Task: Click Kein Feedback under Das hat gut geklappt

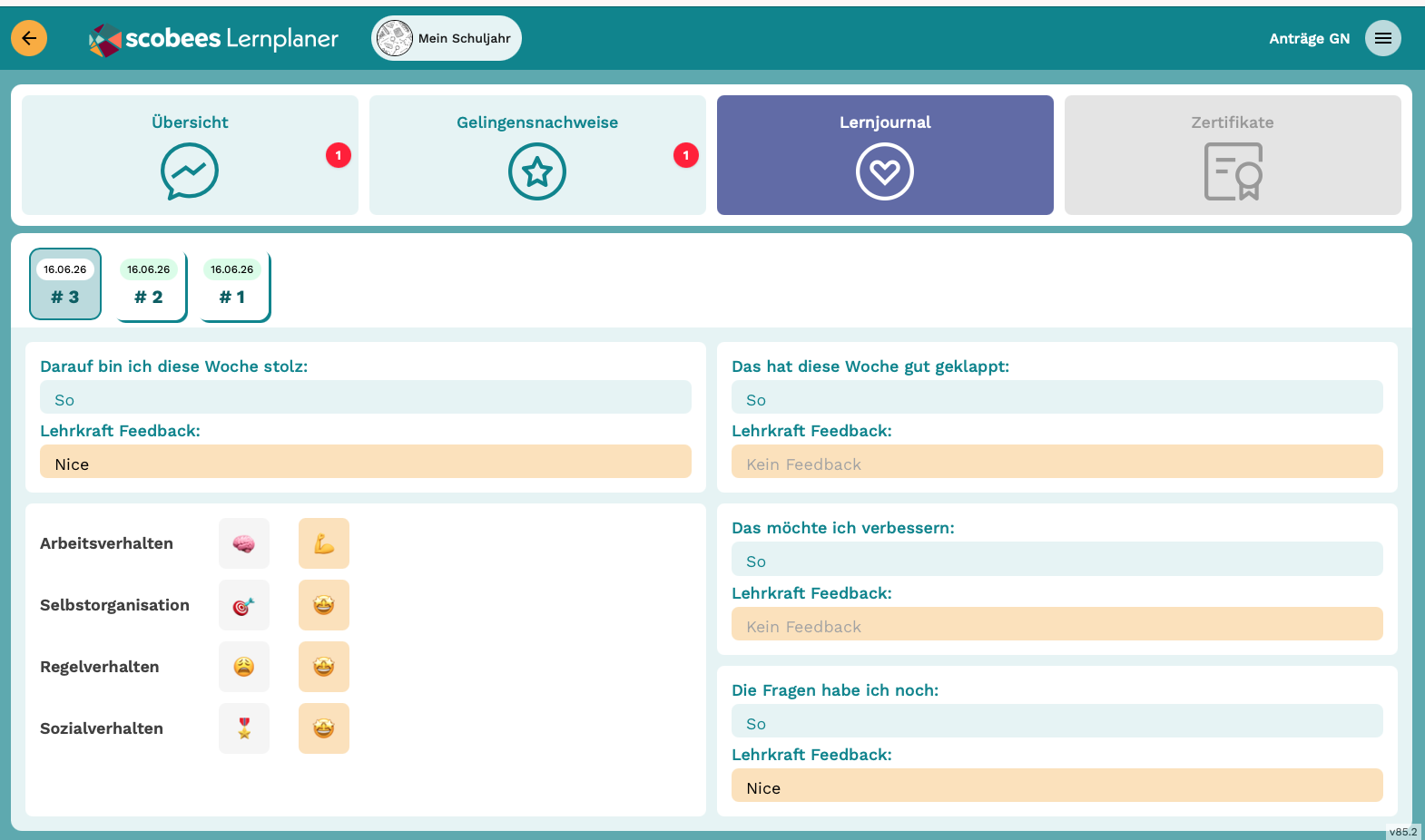Action: coord(1057,462)
